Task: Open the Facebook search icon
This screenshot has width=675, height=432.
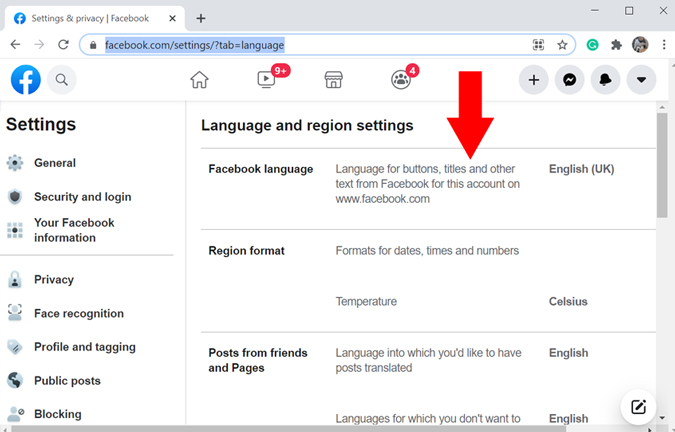Action: click(x=62, y=80)
